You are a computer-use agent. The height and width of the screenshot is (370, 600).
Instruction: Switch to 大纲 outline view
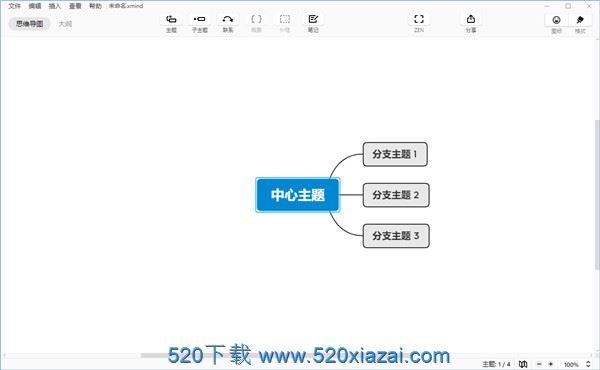pos(65,24)
